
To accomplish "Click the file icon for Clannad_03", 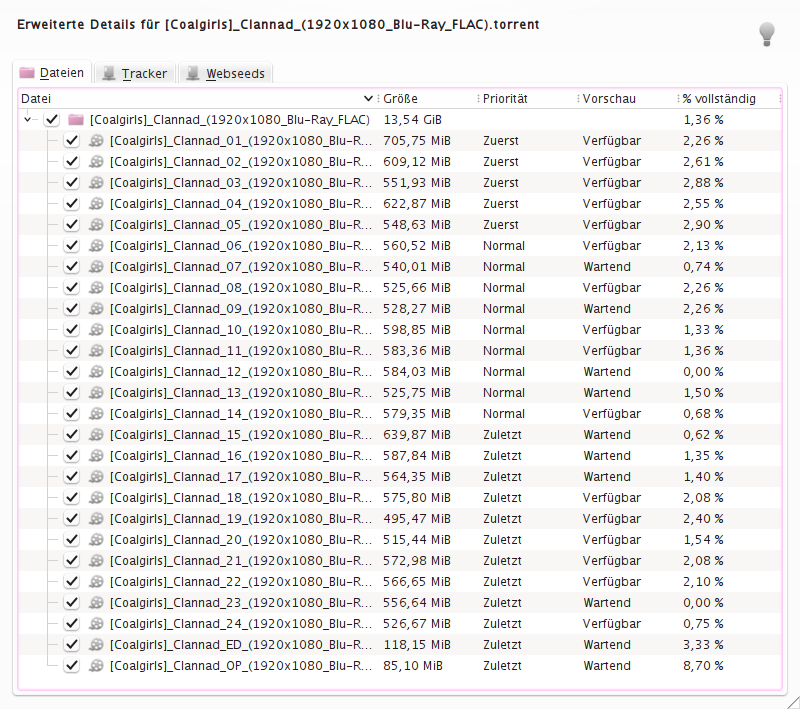I will coord(96,183).
